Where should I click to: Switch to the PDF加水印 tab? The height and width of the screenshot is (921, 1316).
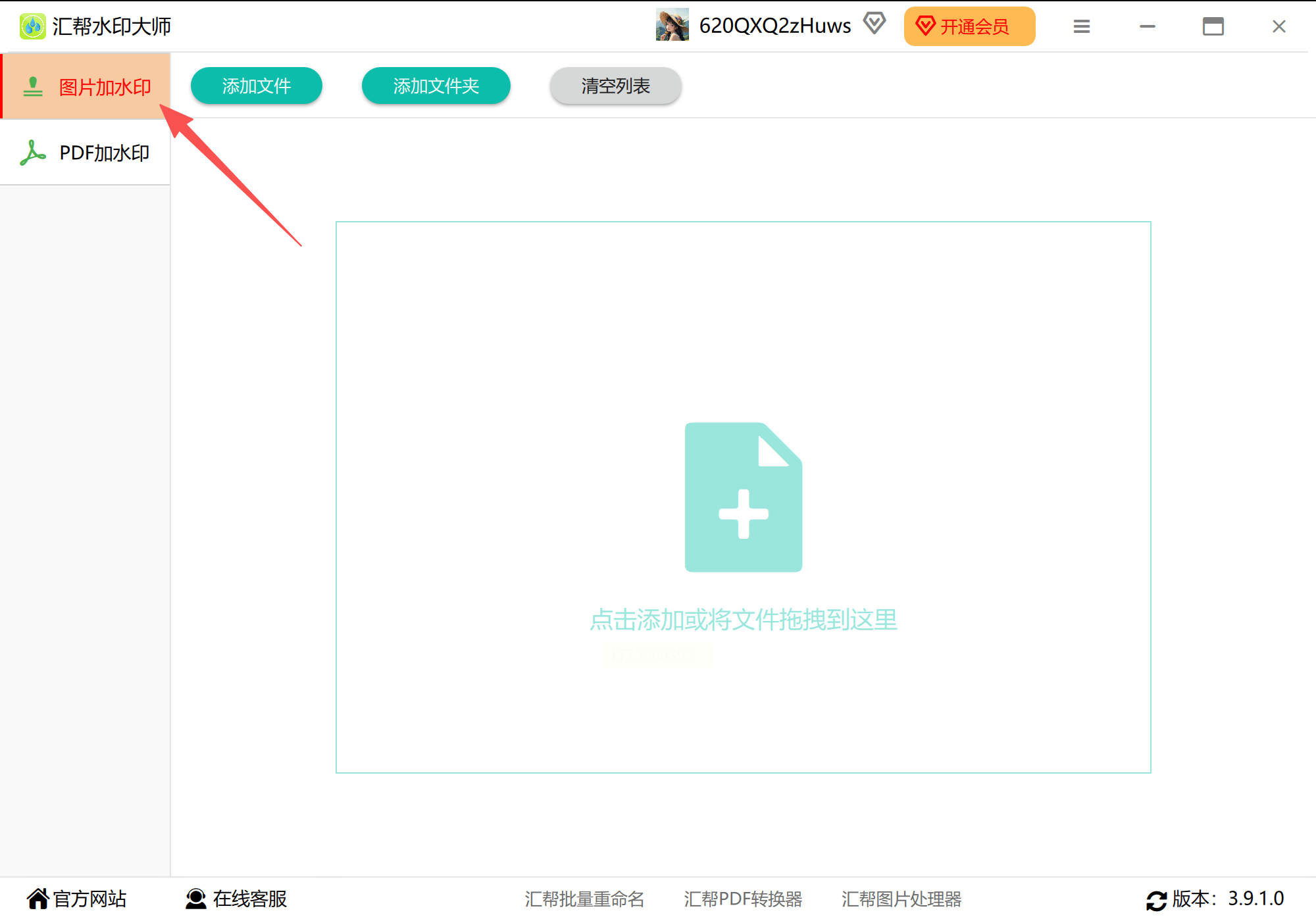click(104, 153)
